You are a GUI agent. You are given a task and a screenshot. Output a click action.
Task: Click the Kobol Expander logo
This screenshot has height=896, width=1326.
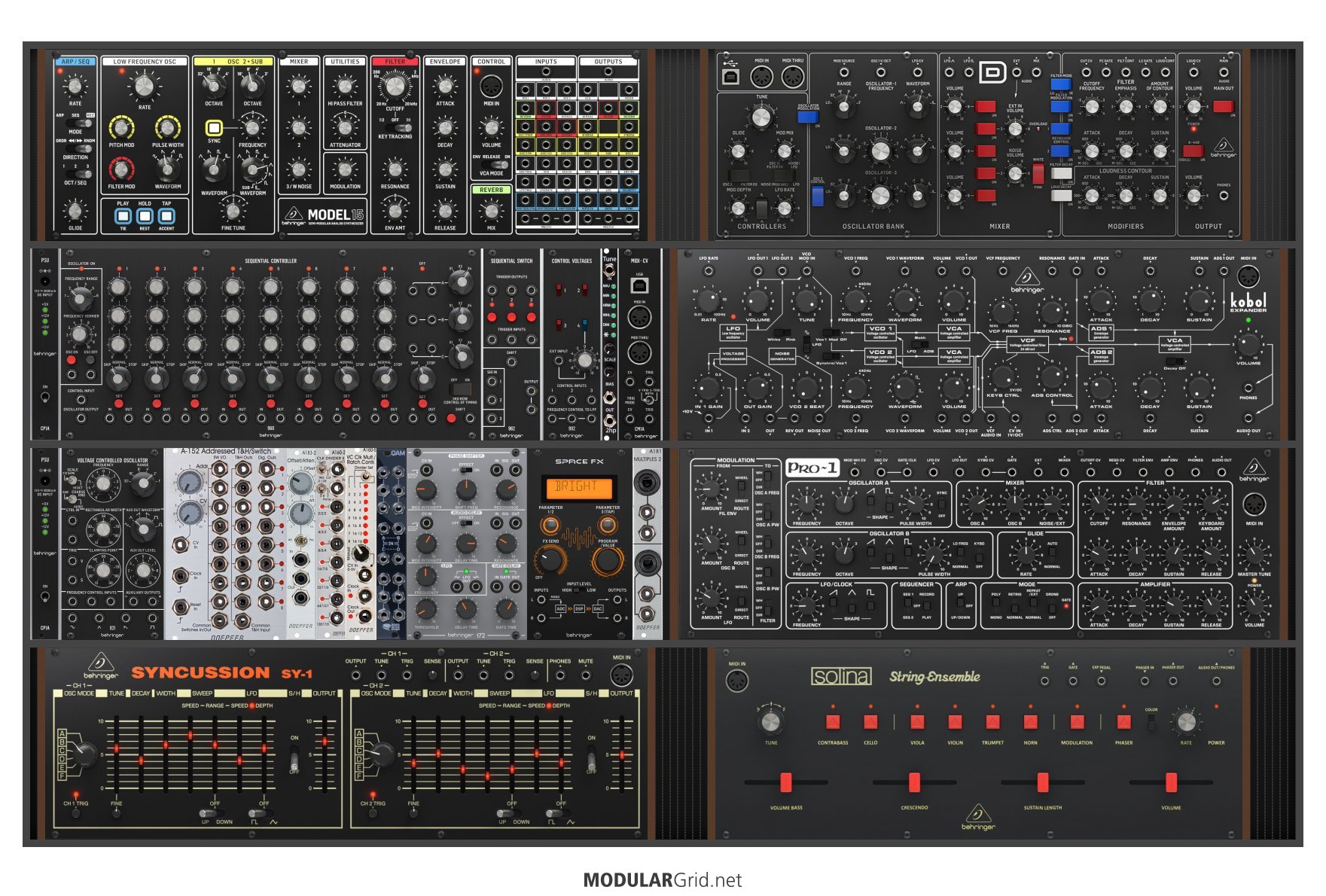point(1248,302)
